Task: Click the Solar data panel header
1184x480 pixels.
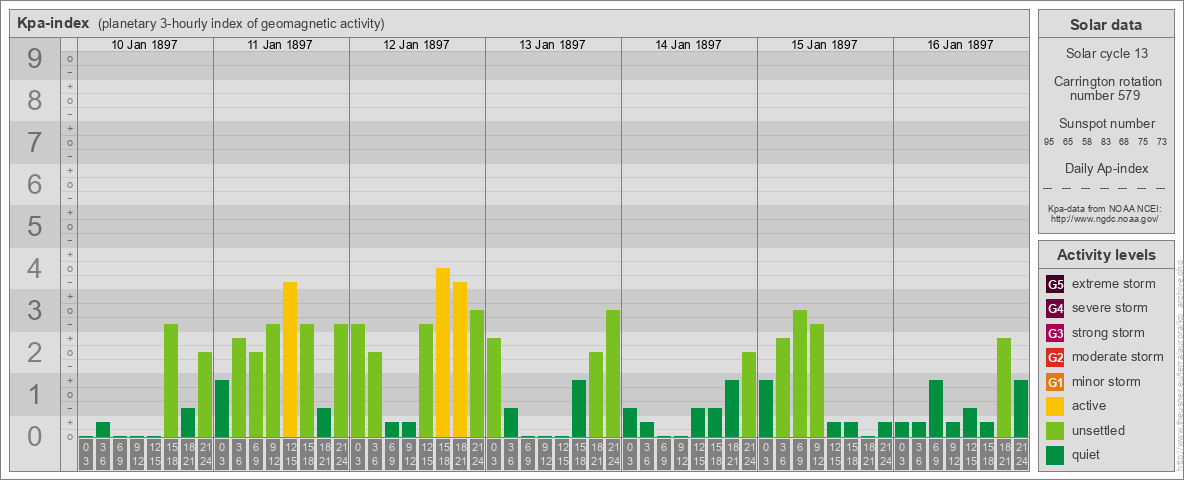Action: pos(1105,25)
